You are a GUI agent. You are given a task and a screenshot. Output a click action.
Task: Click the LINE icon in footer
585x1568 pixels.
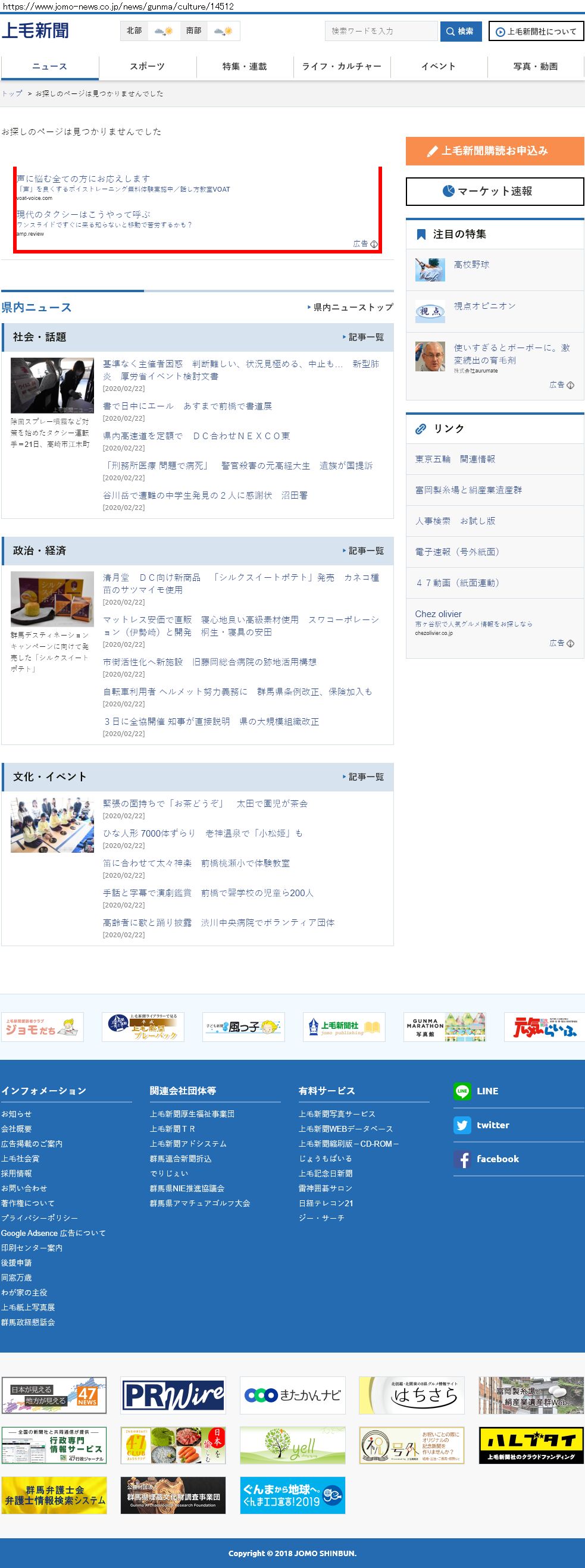click(462, 1091)
